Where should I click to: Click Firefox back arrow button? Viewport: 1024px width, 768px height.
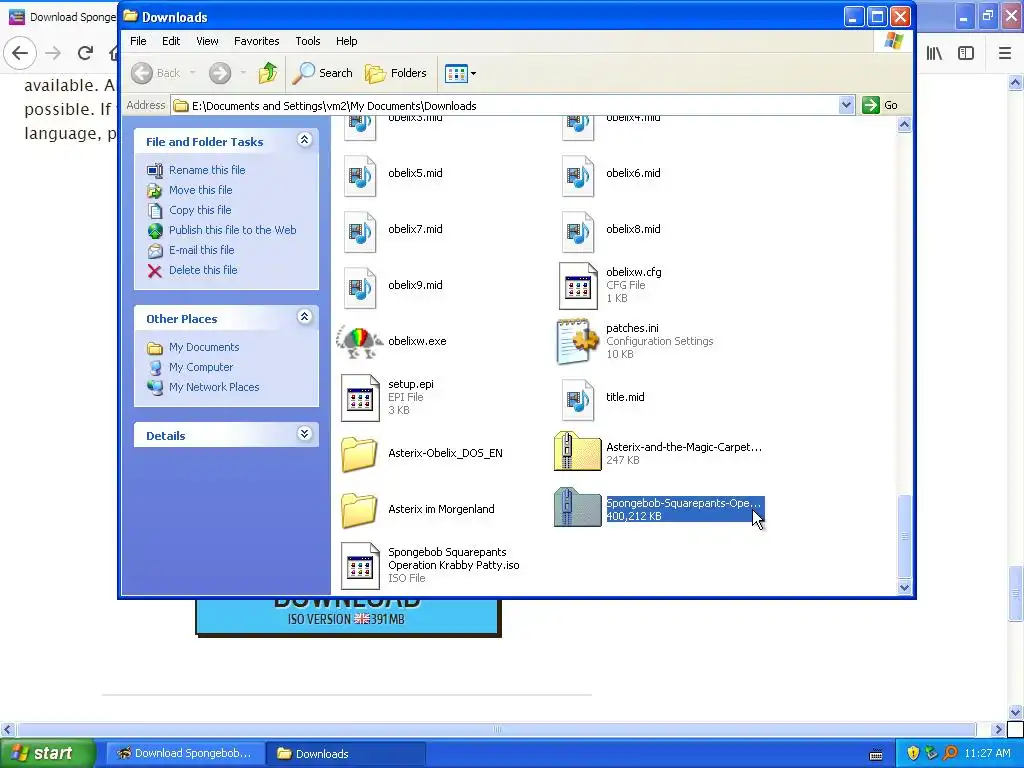tap(20, 53)
